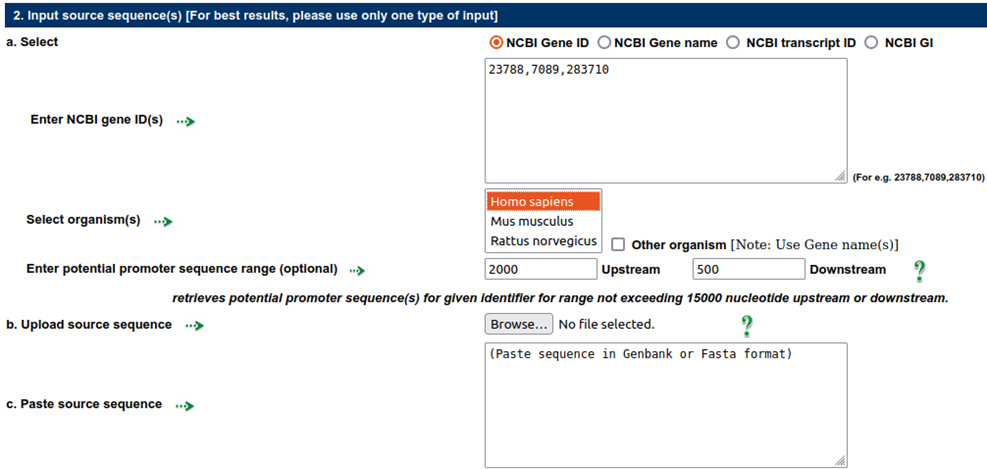The width and height of the screenshot is (987, 469).
Task: Enable the Other organism checkbox
Action: tap(618, 244)
